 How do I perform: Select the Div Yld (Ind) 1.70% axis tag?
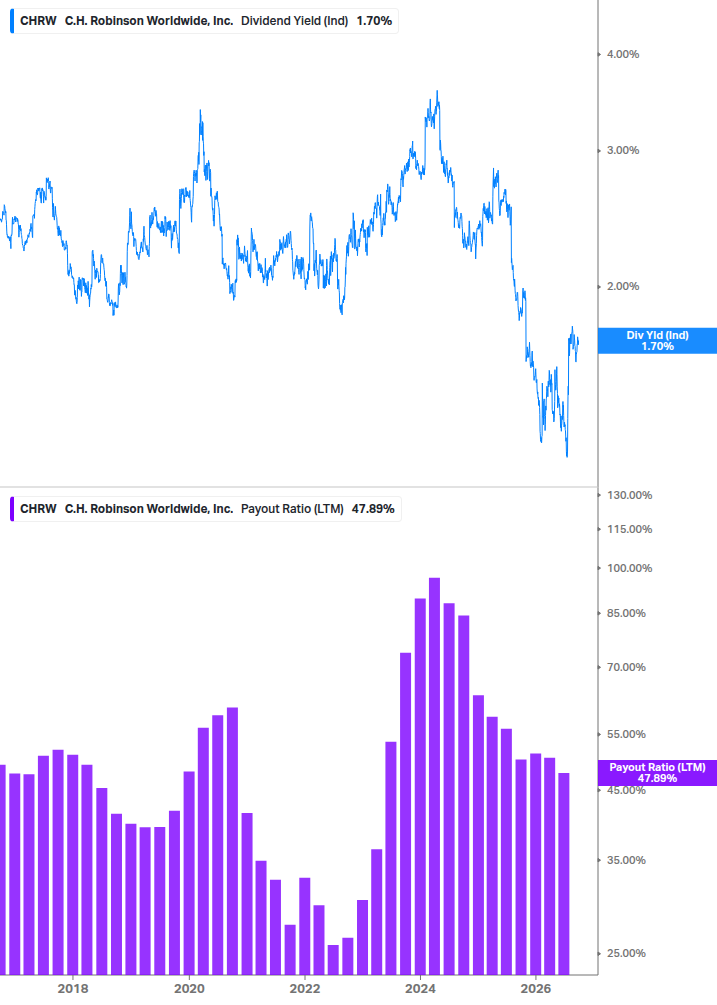tap(657, 341)
